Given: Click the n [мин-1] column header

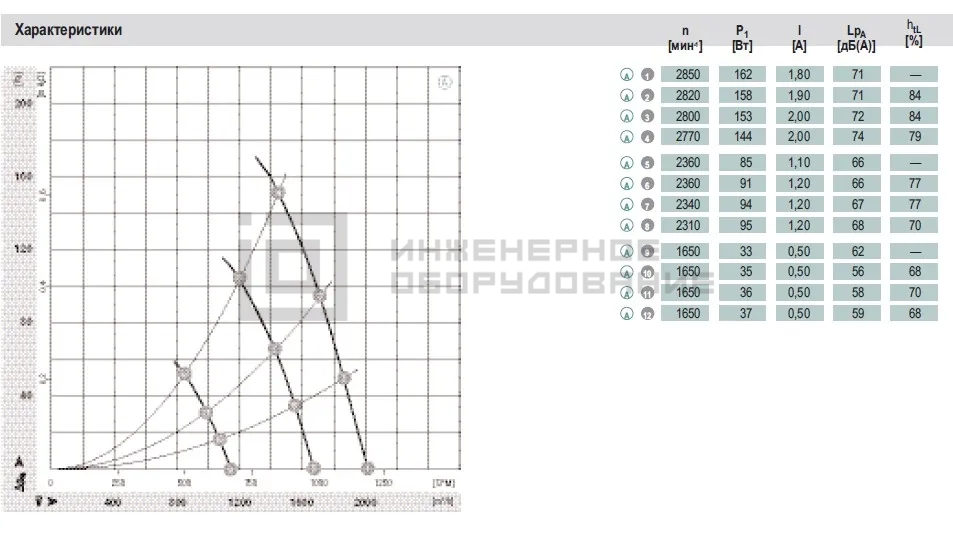Looking at the screenshot, I should pyautogui.click(x=685, y=38).
